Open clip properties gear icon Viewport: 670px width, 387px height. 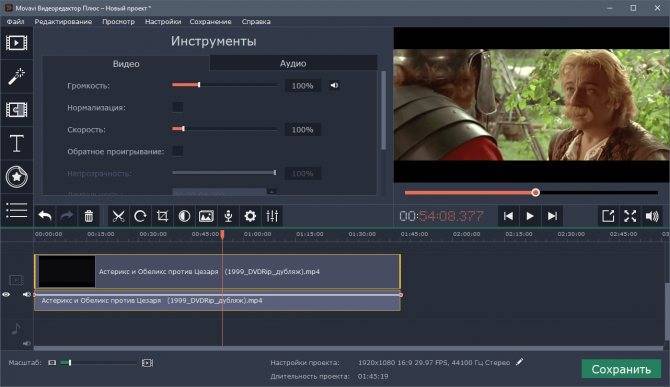click(x=250, y=216)
